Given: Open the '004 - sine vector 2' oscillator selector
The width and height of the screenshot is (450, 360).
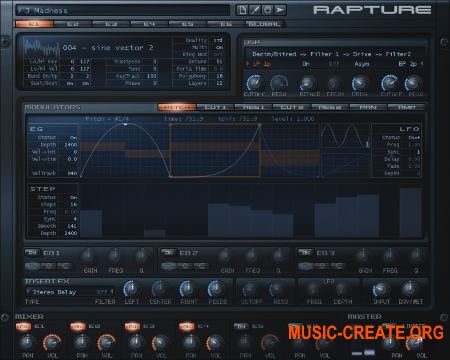Looking at the screenshot, I should (108, 48).
